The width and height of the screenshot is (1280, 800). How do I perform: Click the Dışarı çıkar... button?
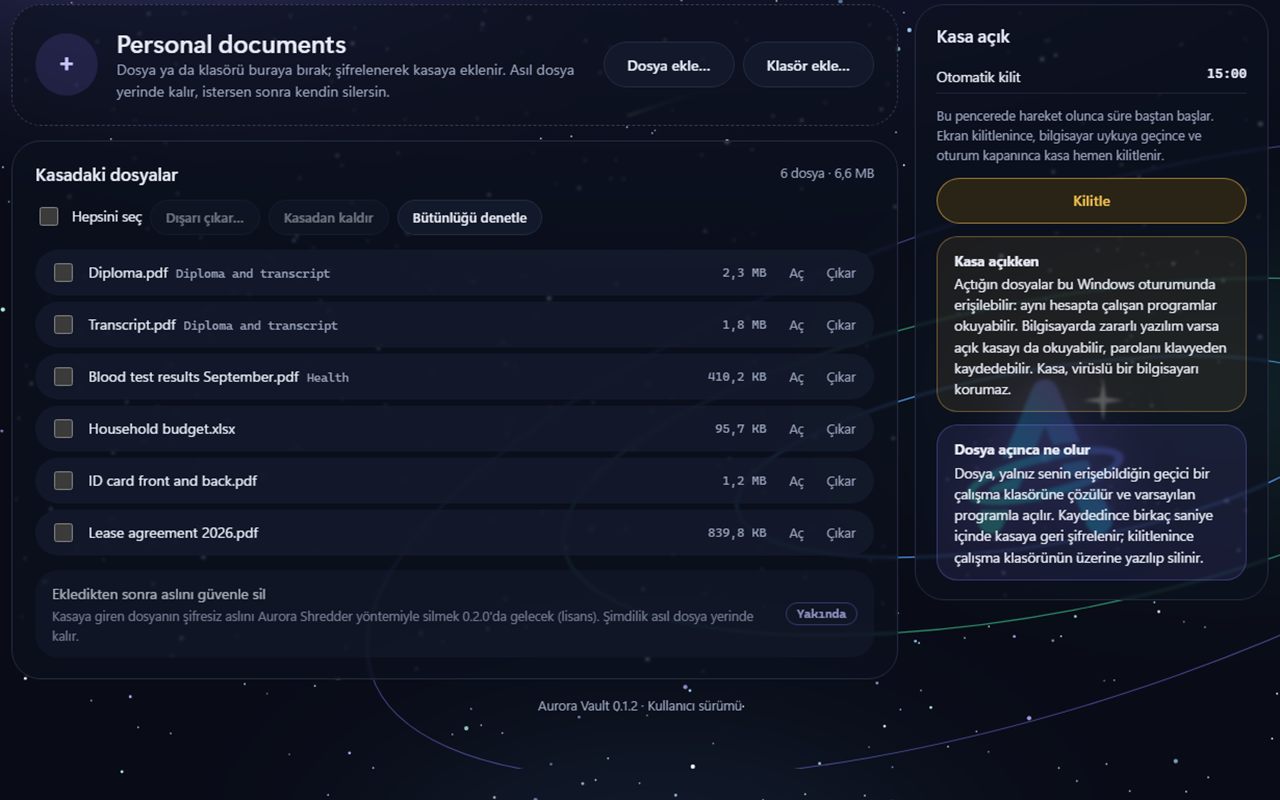point(205,218)
